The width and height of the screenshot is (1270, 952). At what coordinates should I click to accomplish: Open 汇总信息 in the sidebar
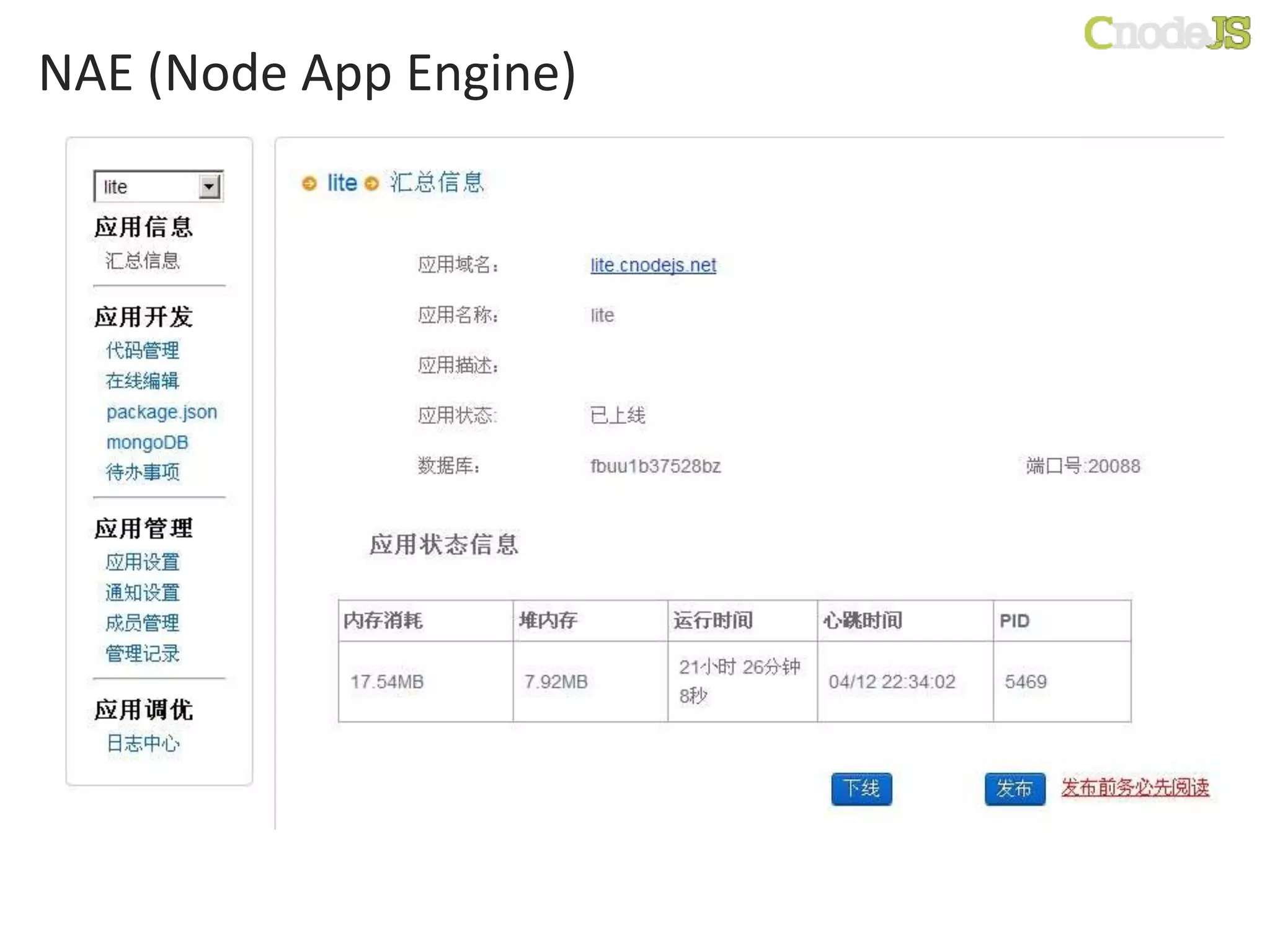coord(142,260)
